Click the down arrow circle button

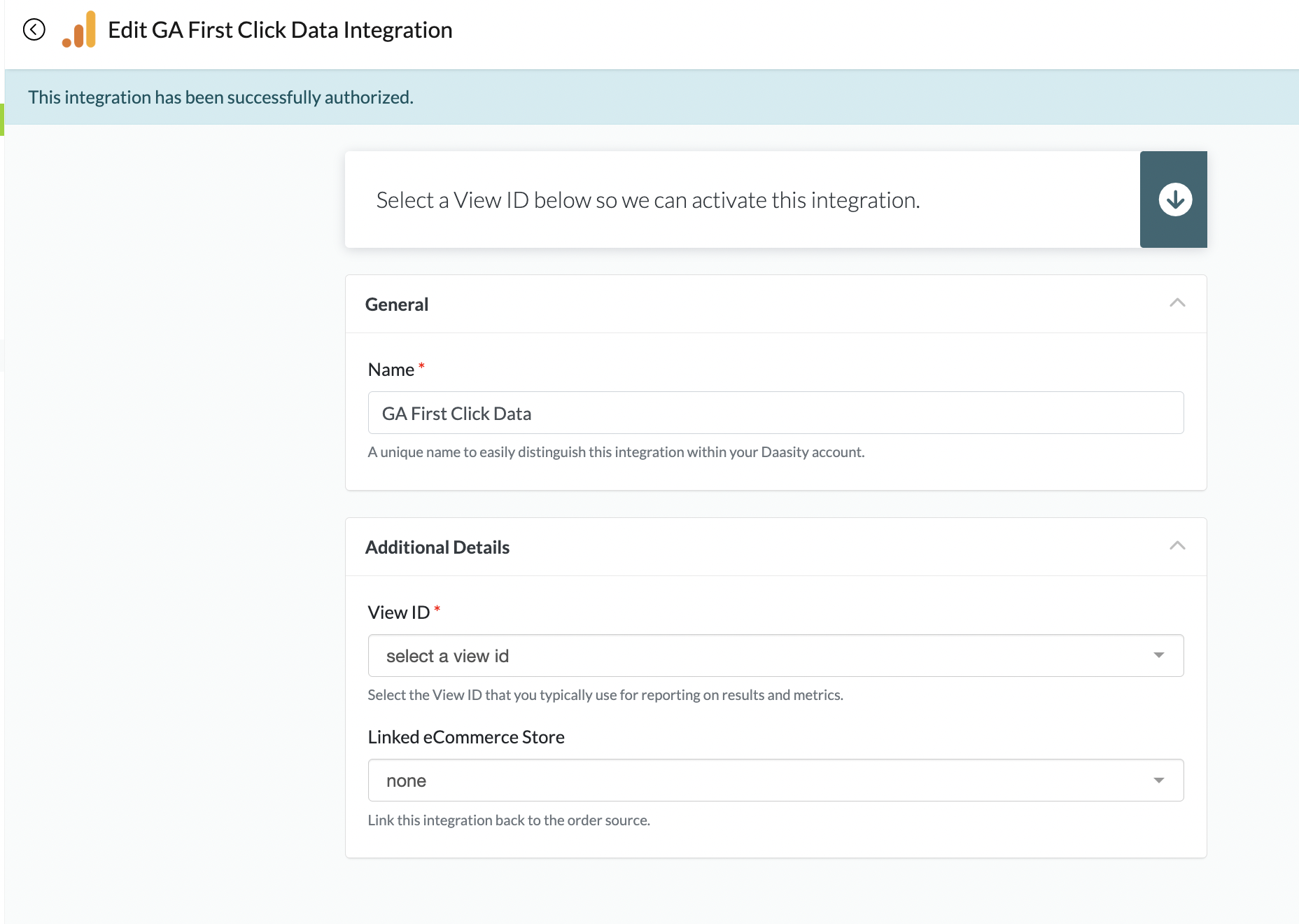[1174, 199]
